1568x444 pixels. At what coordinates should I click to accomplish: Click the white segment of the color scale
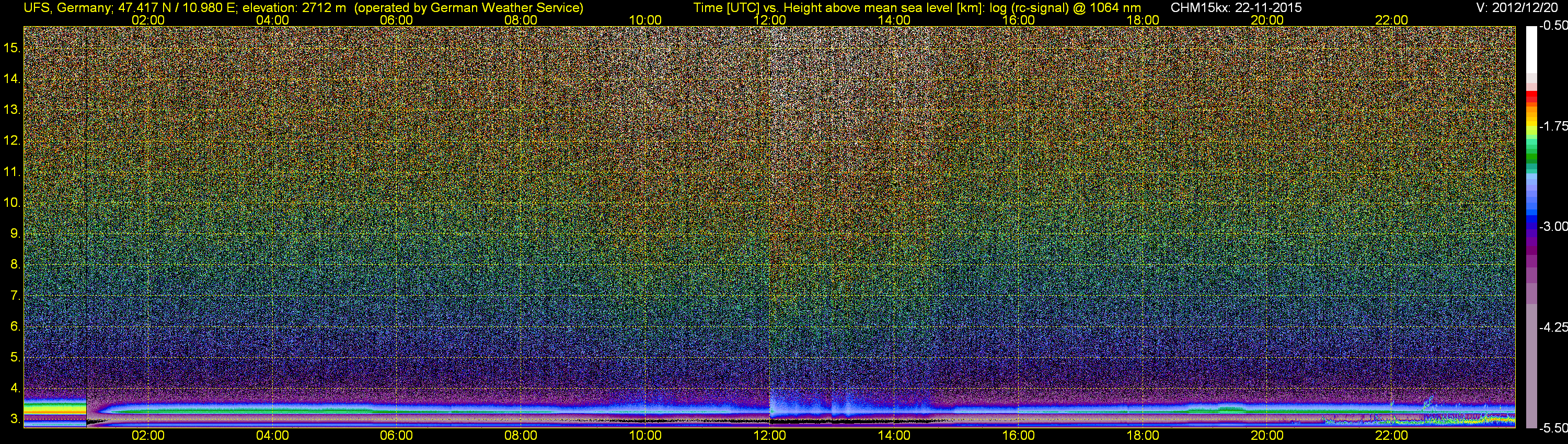point(1531,50)
